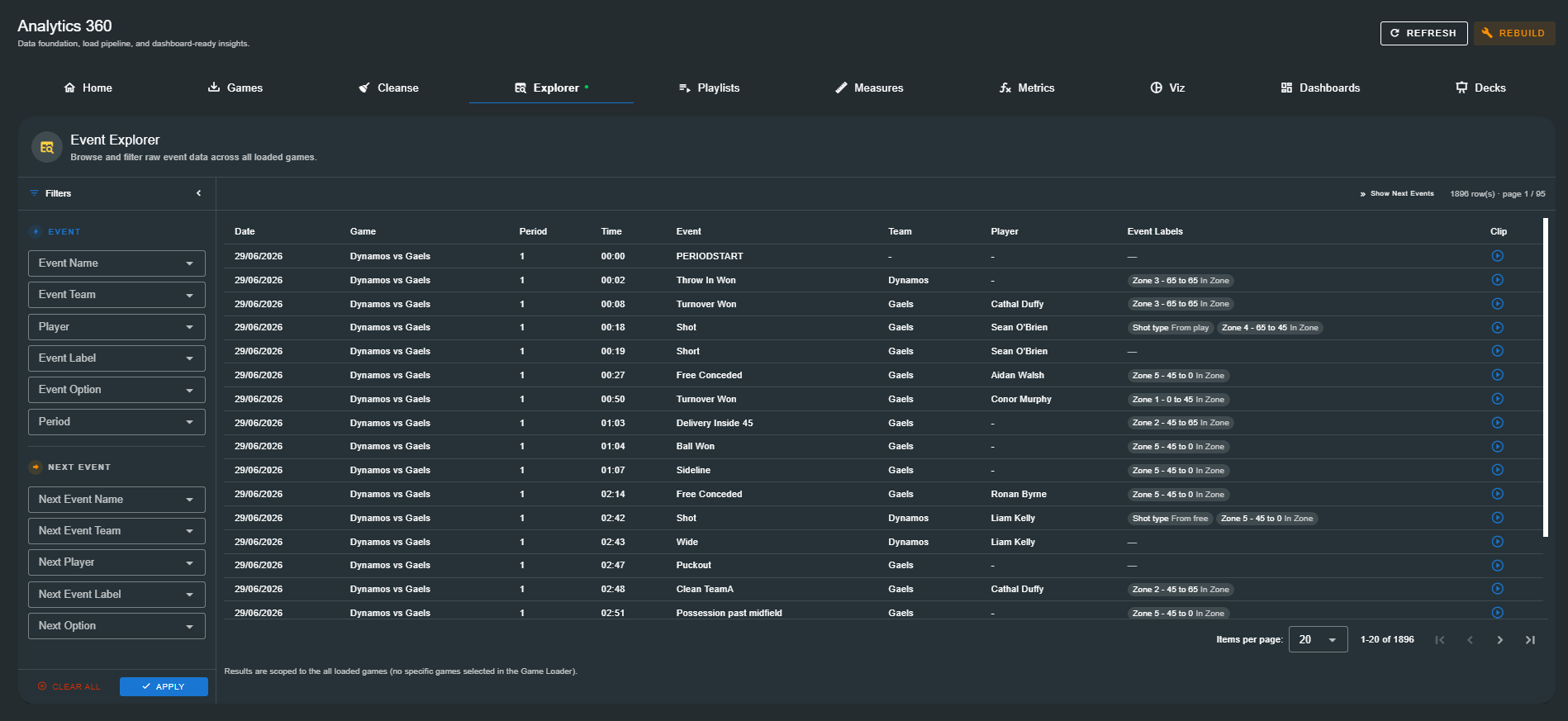The image size is (1568, 721).
Task: Select the Explorer tab
Action: (551, 88)
